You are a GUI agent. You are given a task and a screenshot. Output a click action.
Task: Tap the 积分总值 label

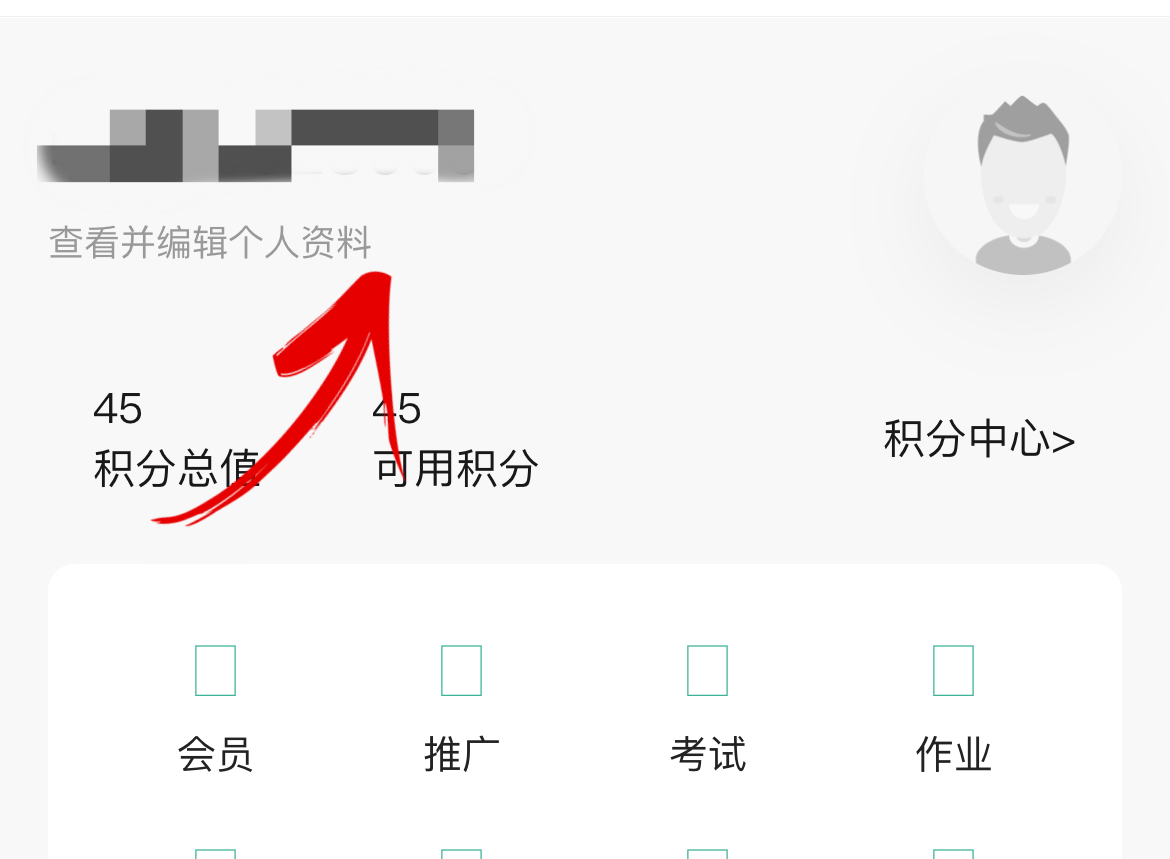[177, 469]
